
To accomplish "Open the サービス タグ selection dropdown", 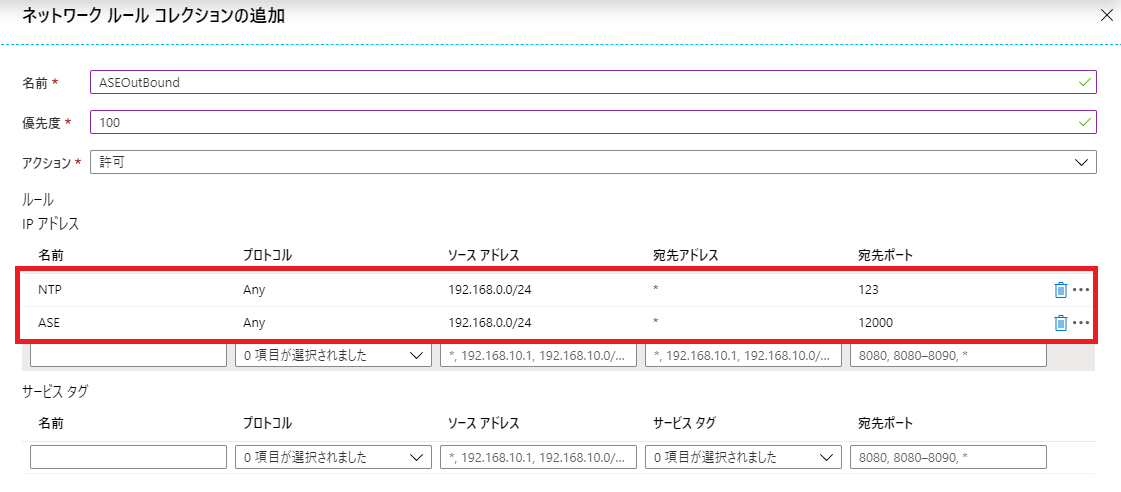I will point(742,457).
